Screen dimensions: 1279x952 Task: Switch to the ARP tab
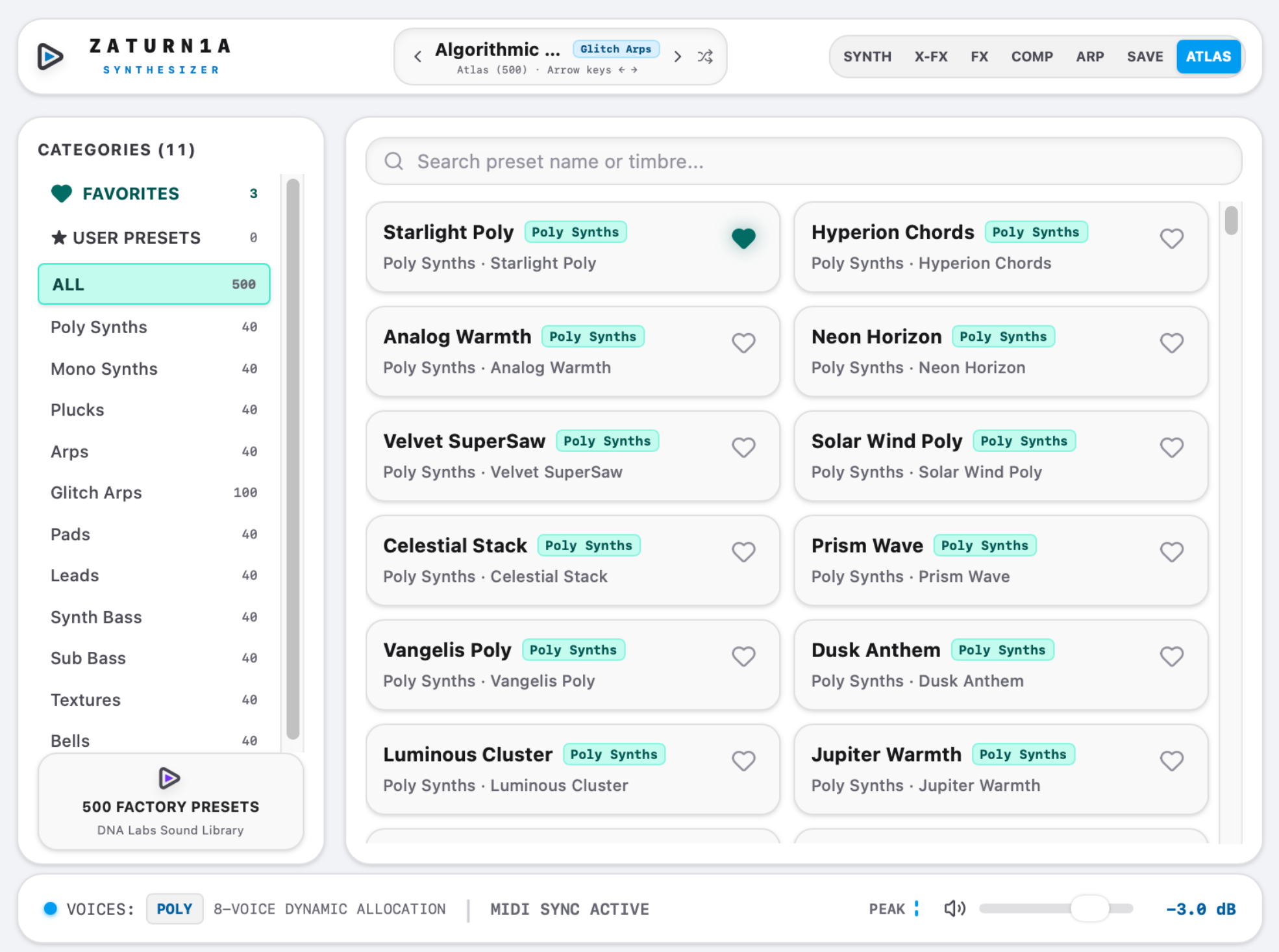1090,56
